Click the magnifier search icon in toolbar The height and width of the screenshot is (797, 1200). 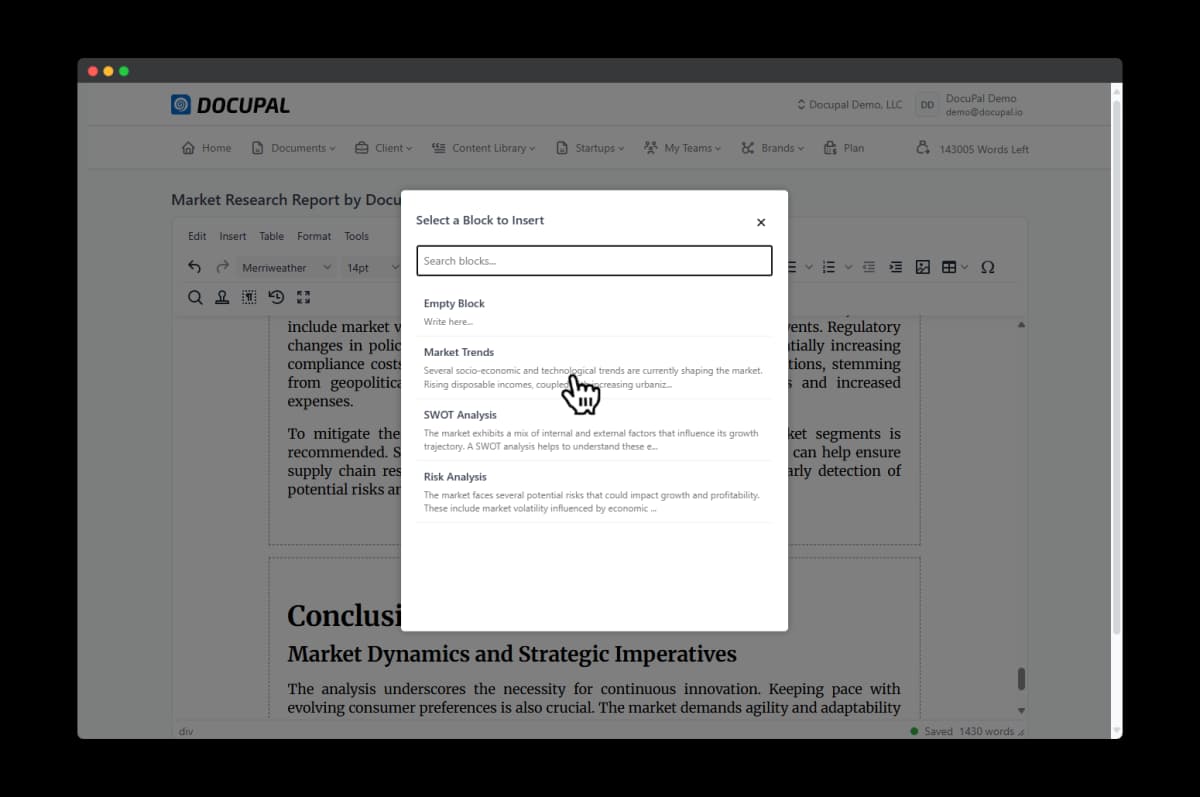point(195,297)
